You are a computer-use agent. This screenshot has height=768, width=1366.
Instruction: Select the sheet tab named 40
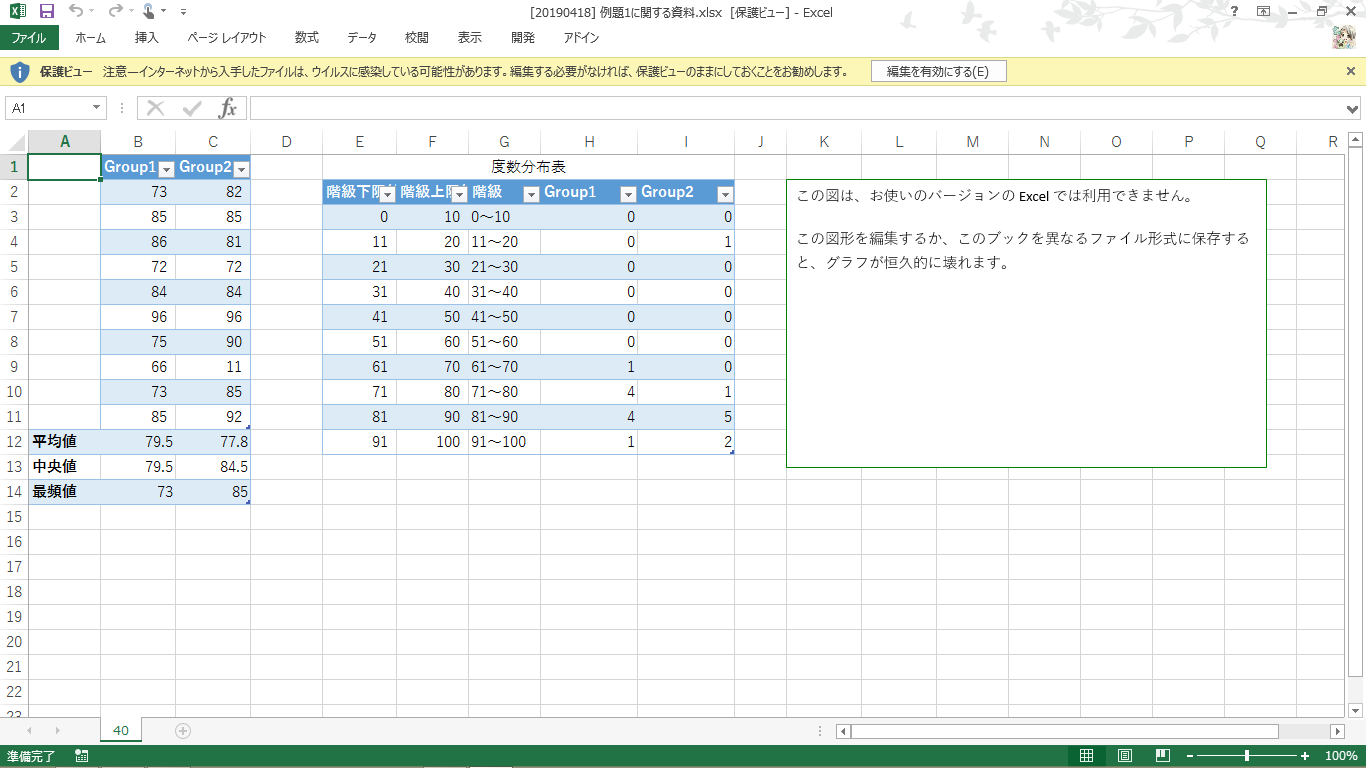[121, 731]
